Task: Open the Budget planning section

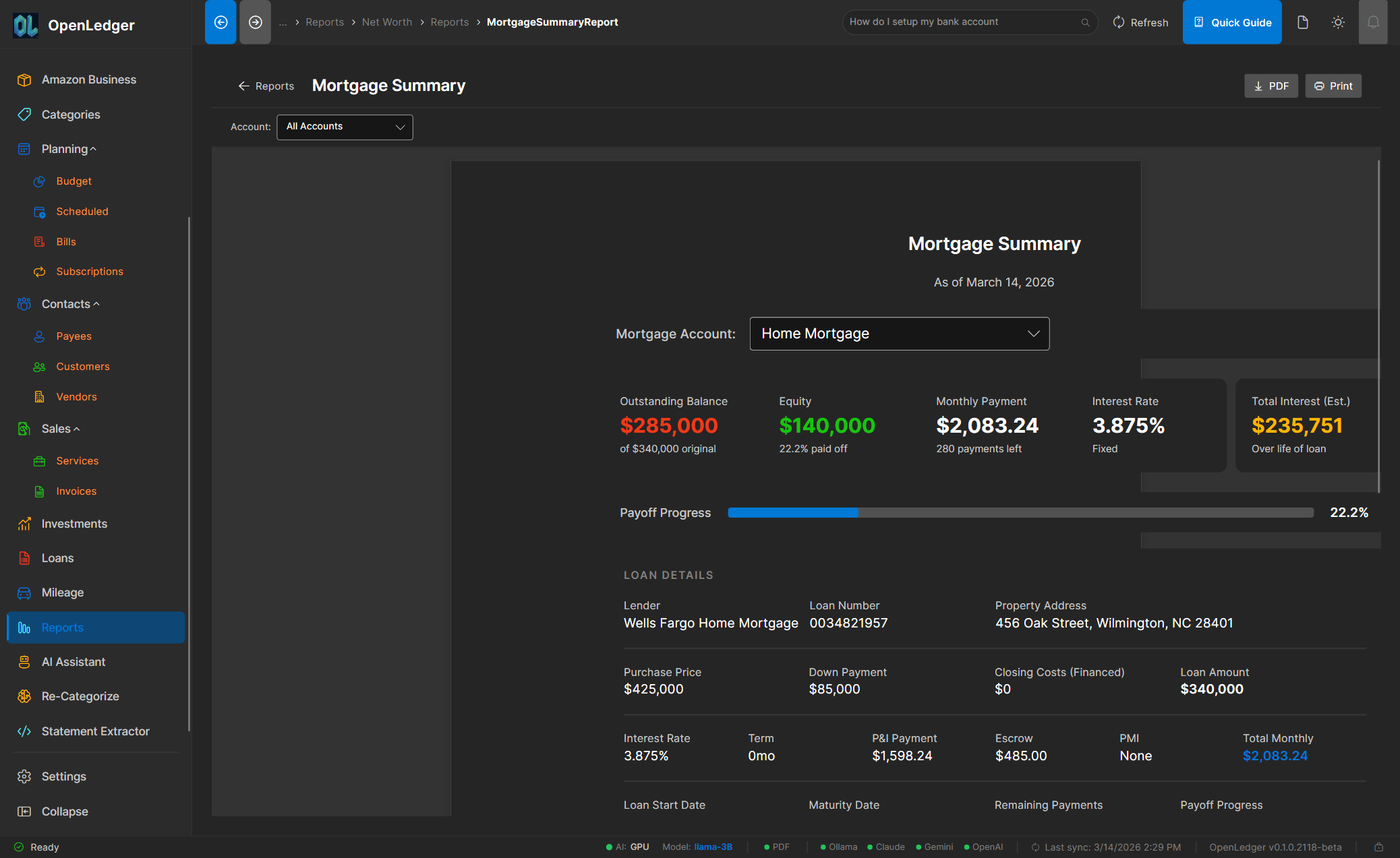Action: pos(74,181)
